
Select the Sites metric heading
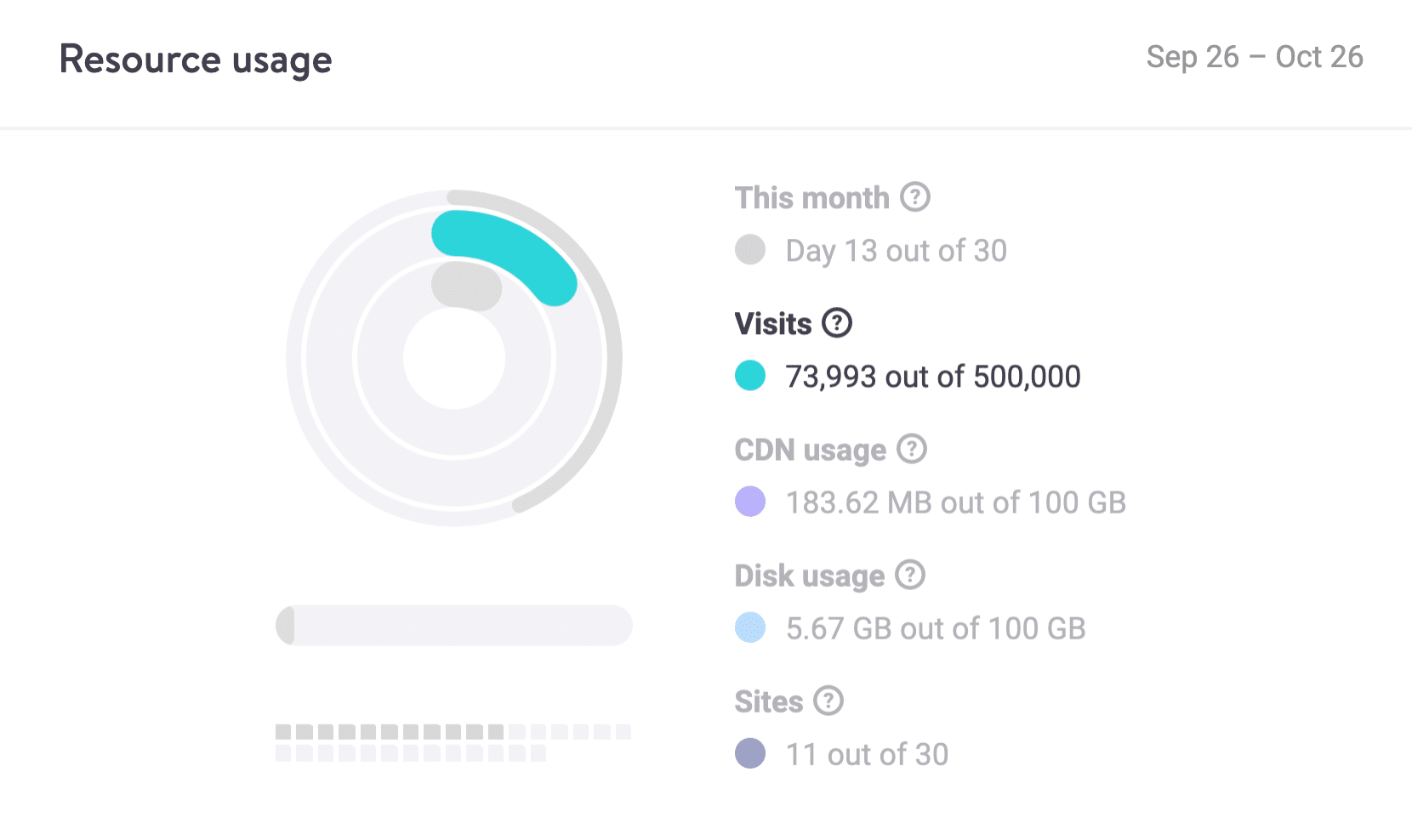pyautogui.click(x=769, y=701)
